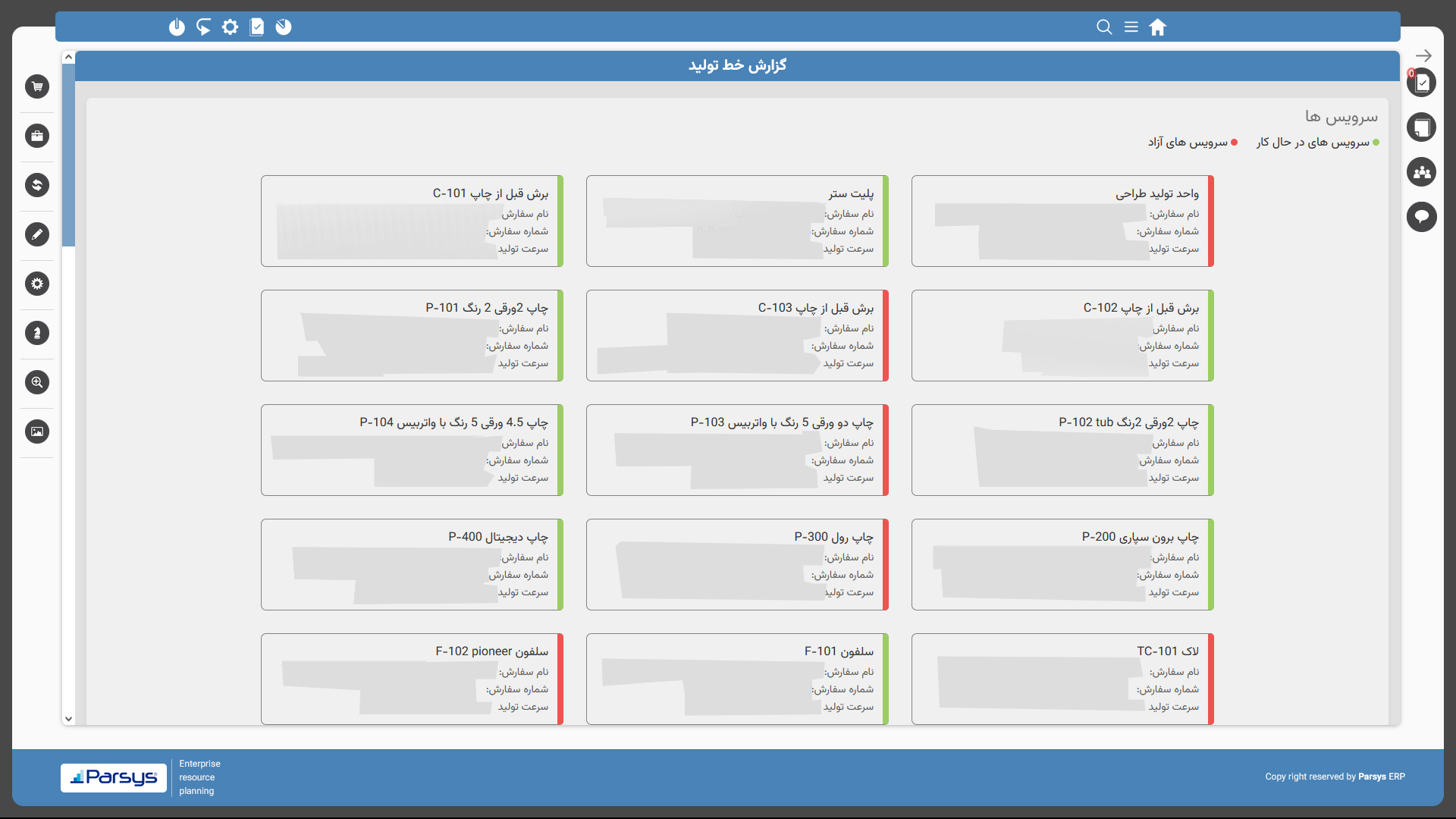Open the P-400 digital print service card
This screenshot has height=819, width=1456.
point(412,564)
